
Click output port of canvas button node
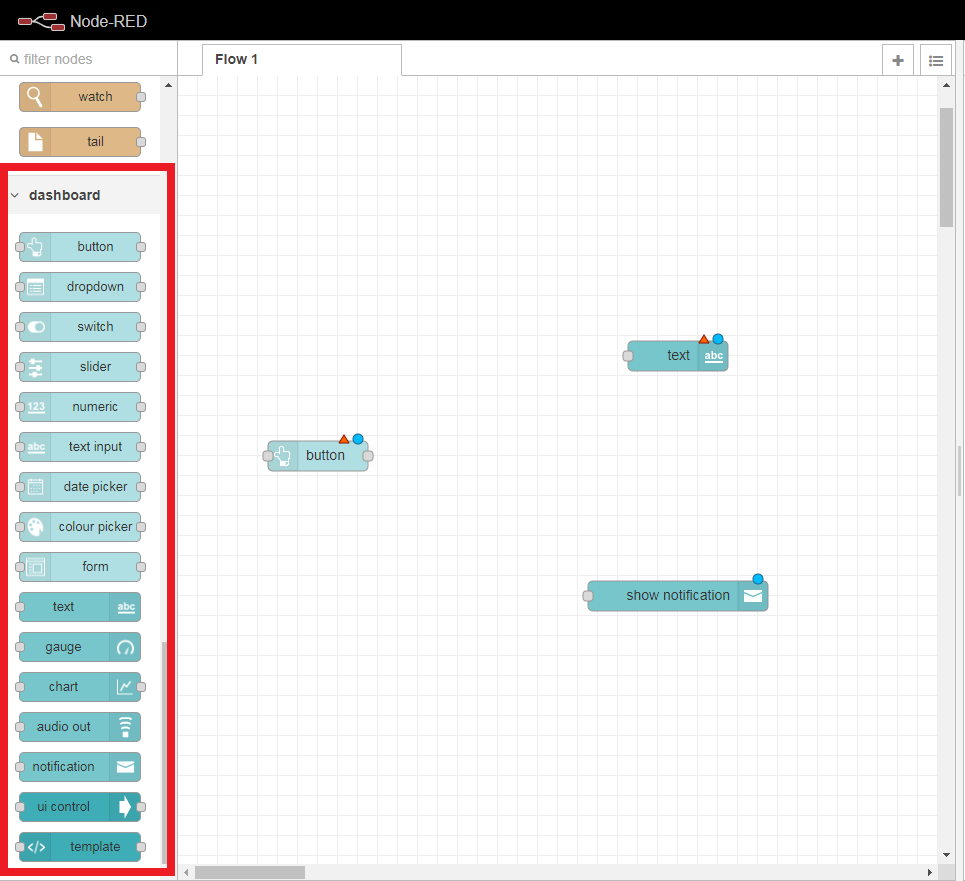(x=368, y=456)
